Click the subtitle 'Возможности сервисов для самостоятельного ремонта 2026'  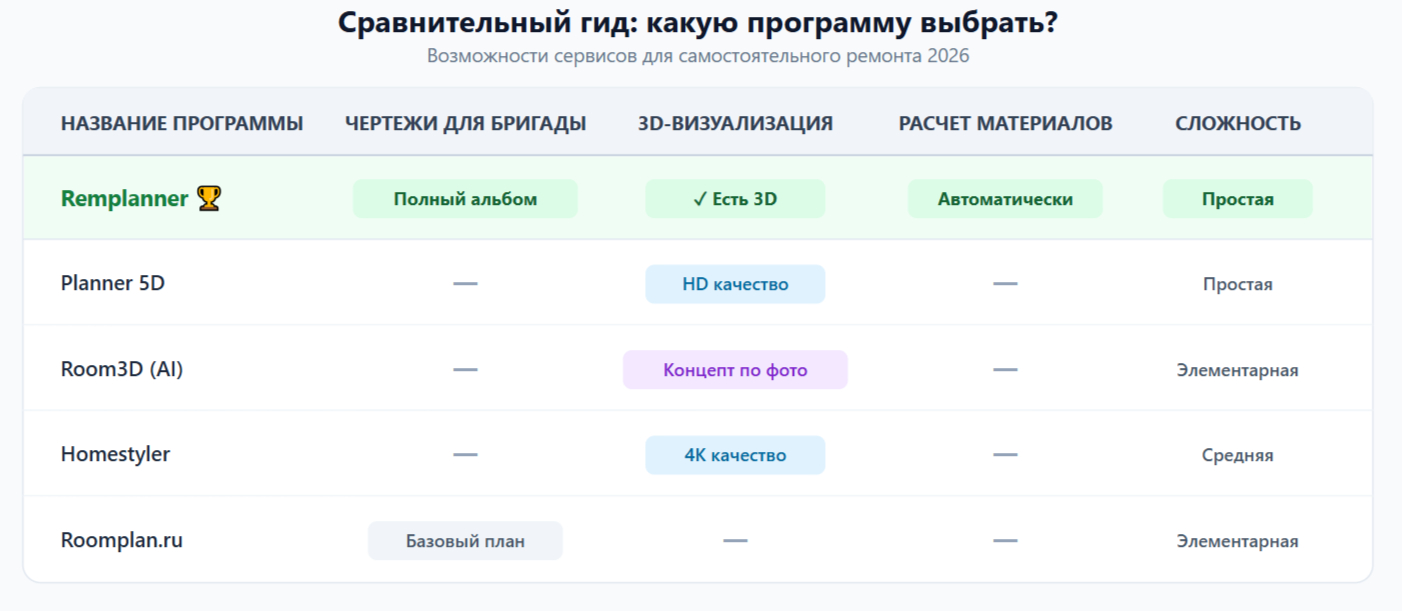[698, 56]
